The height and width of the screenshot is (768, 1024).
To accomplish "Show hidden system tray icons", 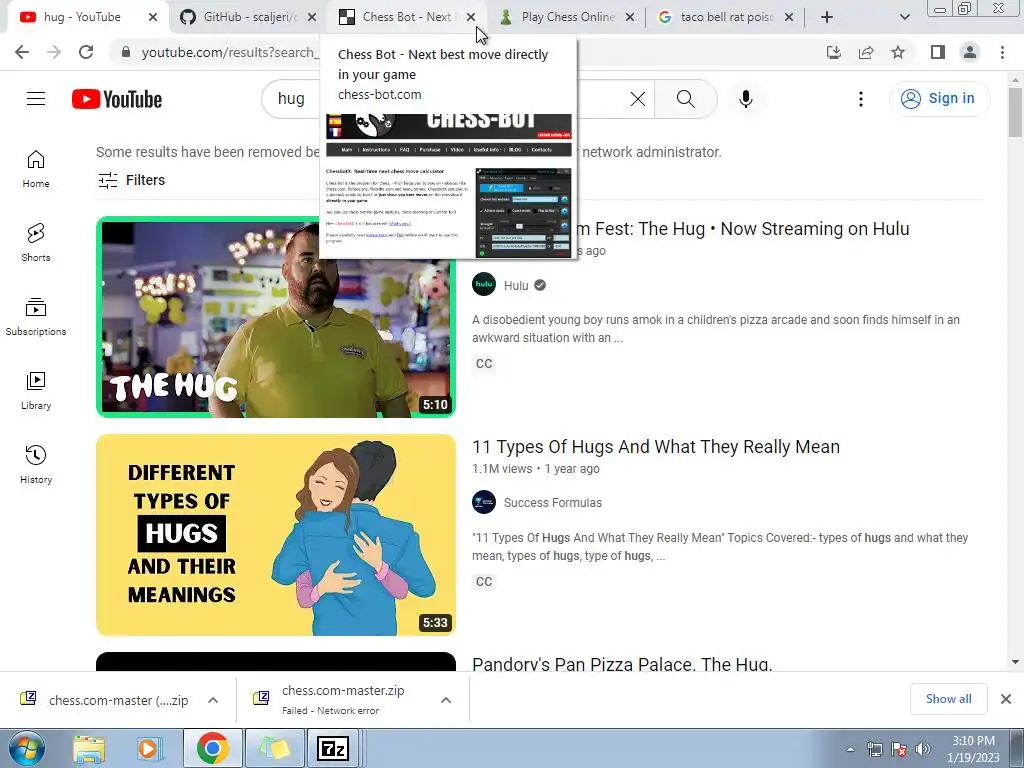I will point(850,749).
